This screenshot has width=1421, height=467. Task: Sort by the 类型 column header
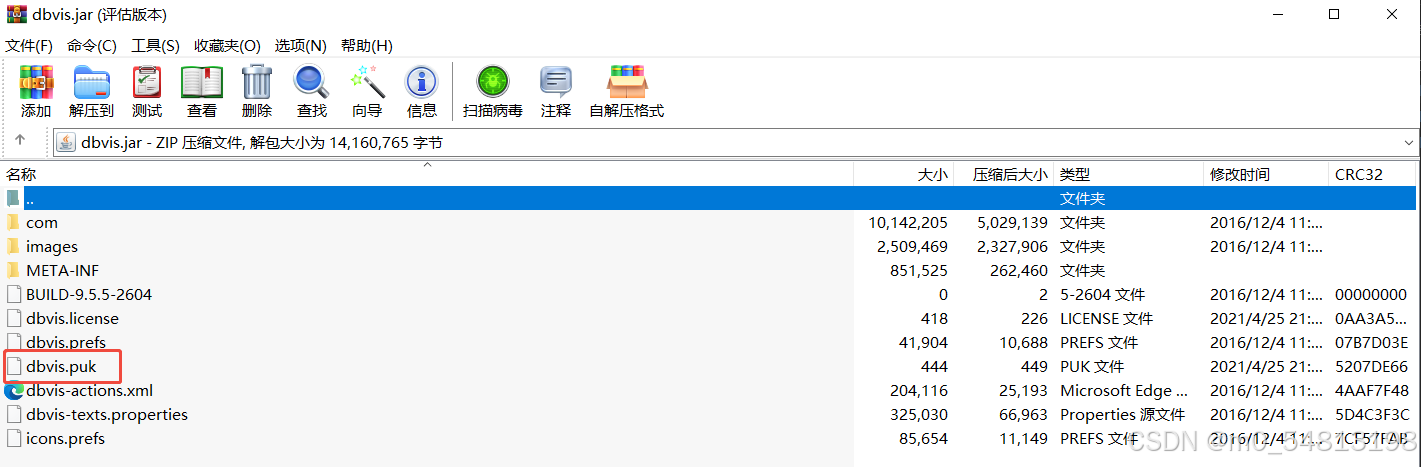(1129, 174)
